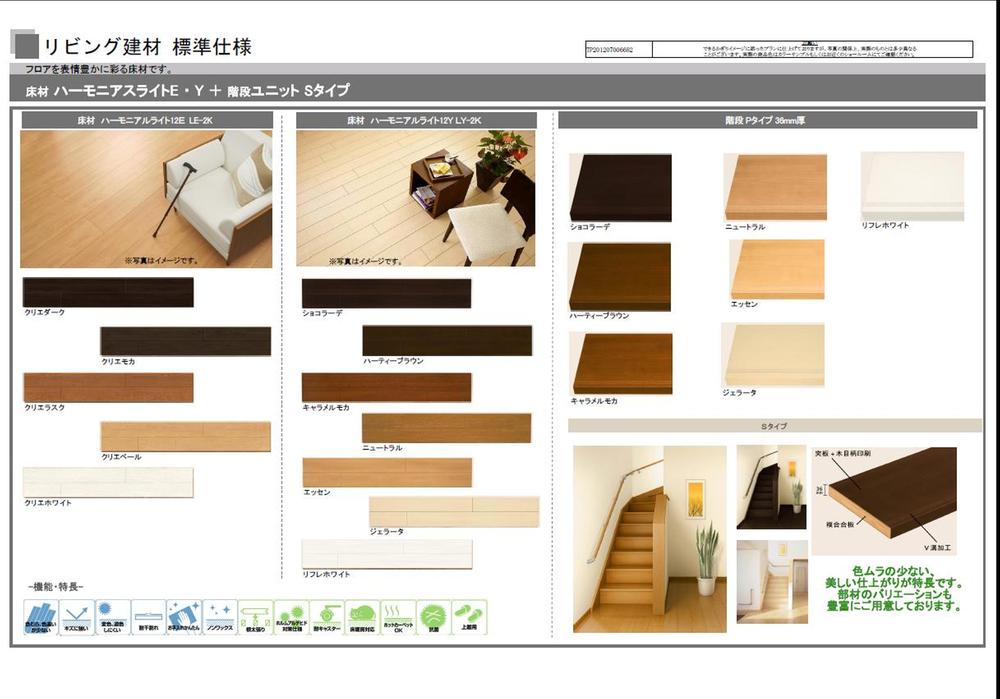The image size is (1000, 699).
Task: Choose the ジェラータ stair tread sample
Action: 773,355
